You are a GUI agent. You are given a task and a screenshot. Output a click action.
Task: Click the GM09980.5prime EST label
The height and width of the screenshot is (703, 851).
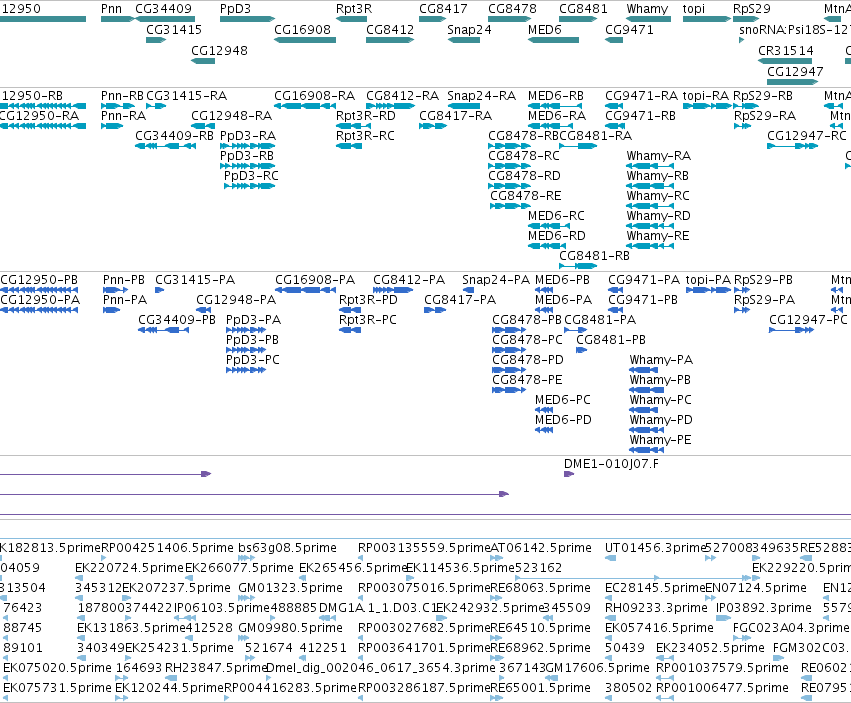(290, 628)
